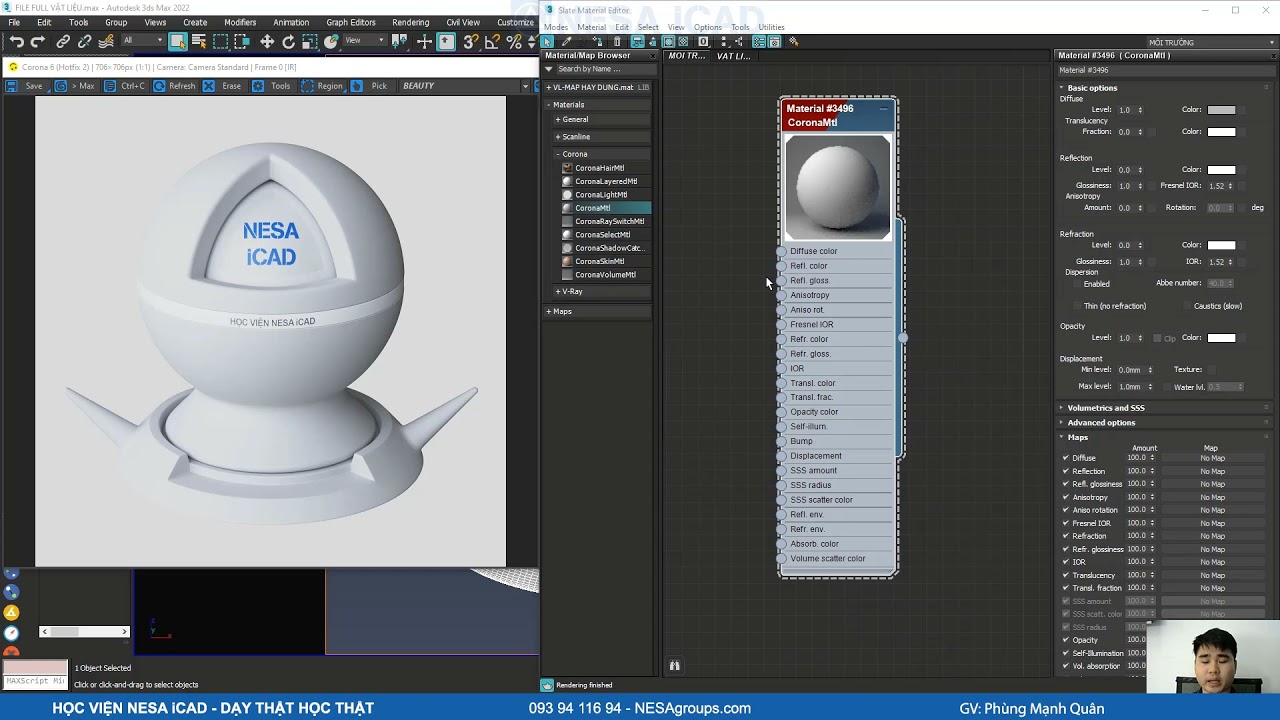Open the Modes menu in Slate Material Editor
The height and width of the screenshot is (720, 1280).
(x=556, y=27)
